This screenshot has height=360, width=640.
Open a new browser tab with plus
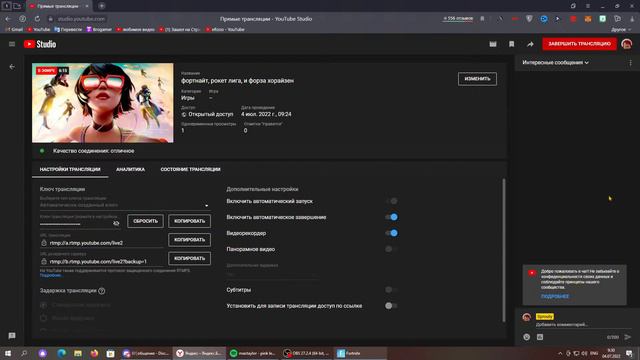click(102, 6)
